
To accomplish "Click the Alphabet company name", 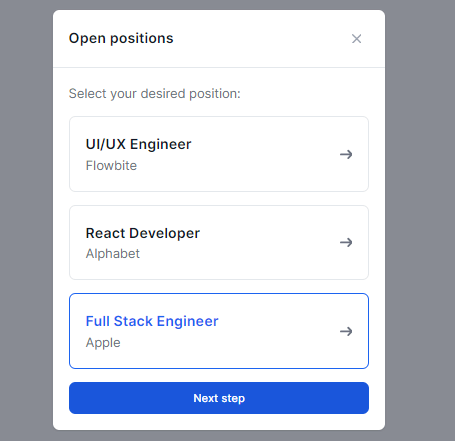I will (113, 254).
